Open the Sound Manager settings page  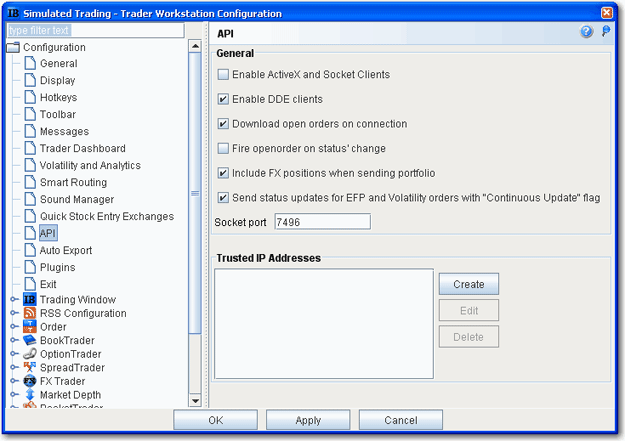77,199
